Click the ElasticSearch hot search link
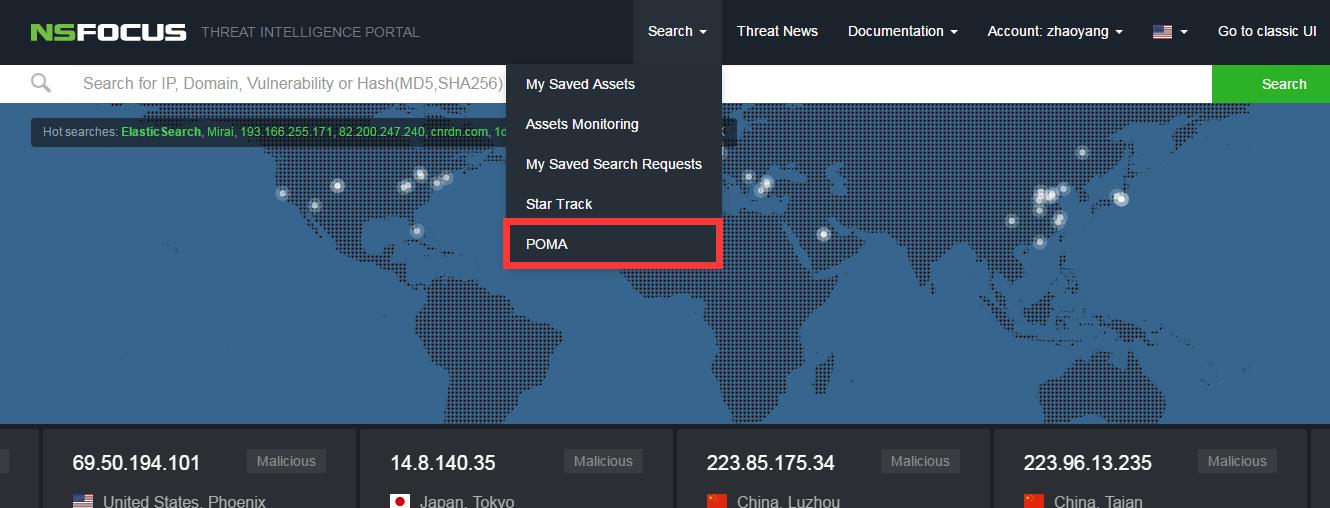The width and height of the screenshot is (1330, 508). click(x=161, y=132)
